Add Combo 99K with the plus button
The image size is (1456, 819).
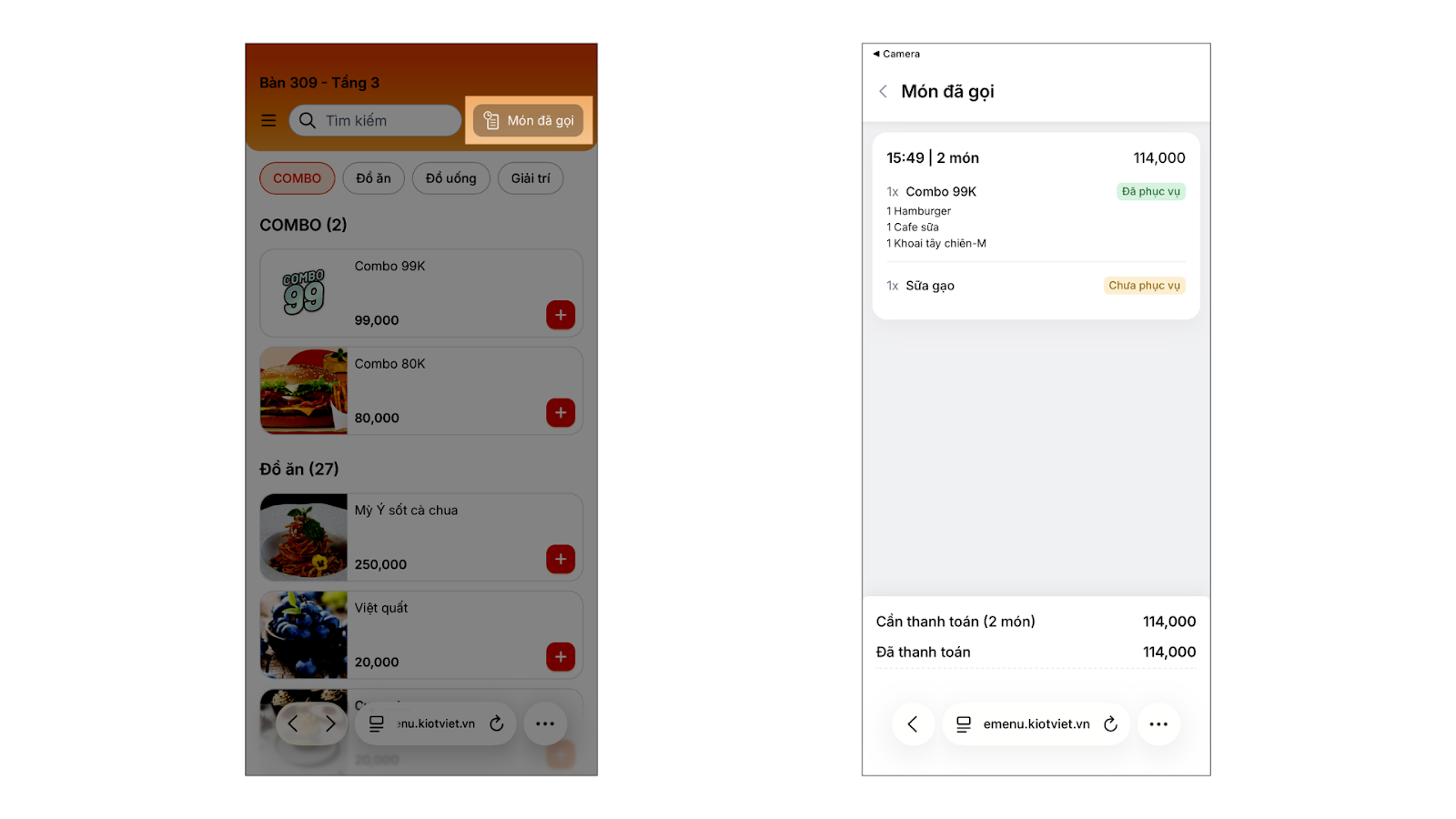tap(561, 315)
